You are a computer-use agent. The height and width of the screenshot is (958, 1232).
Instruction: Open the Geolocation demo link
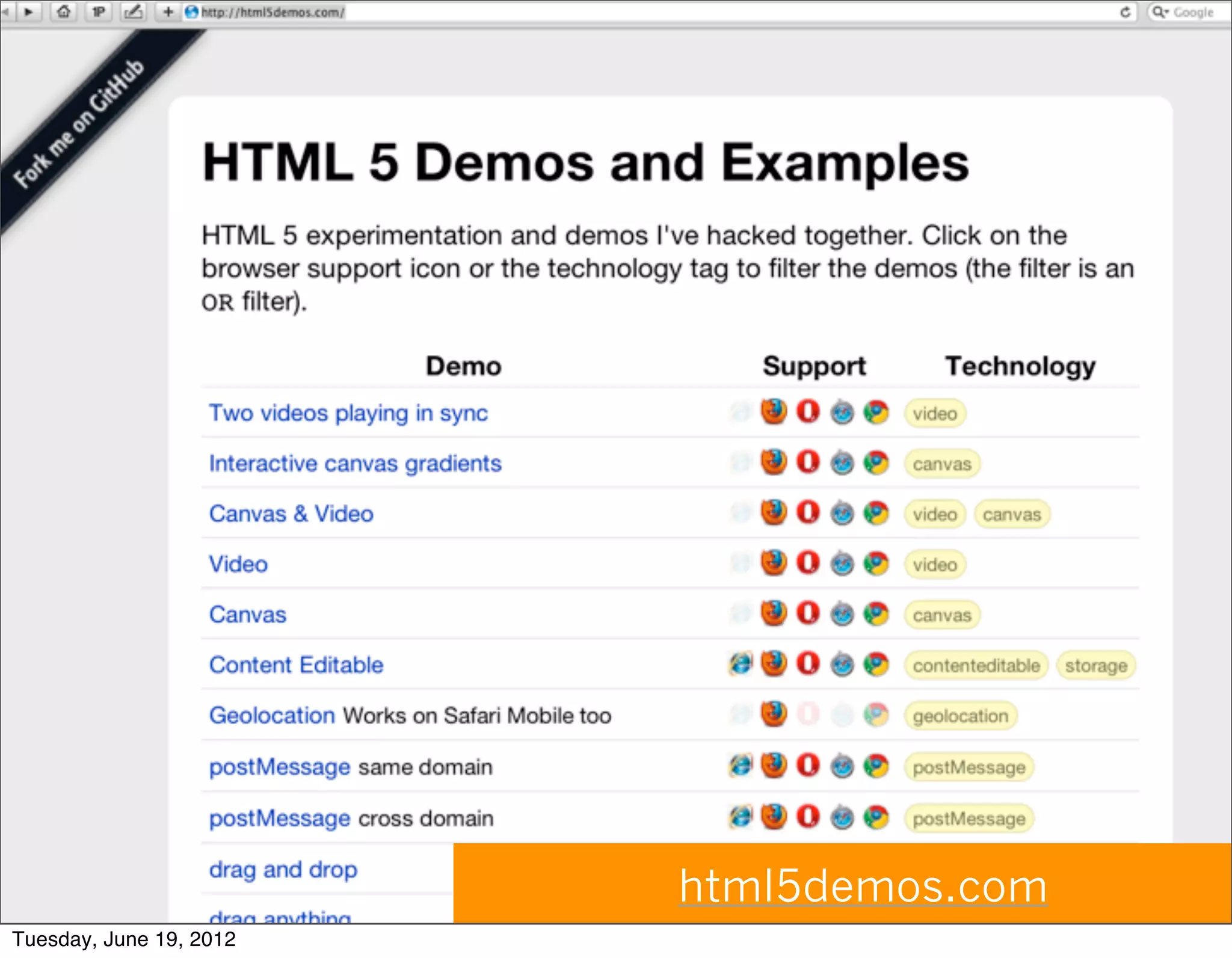(x=271, y=716)
